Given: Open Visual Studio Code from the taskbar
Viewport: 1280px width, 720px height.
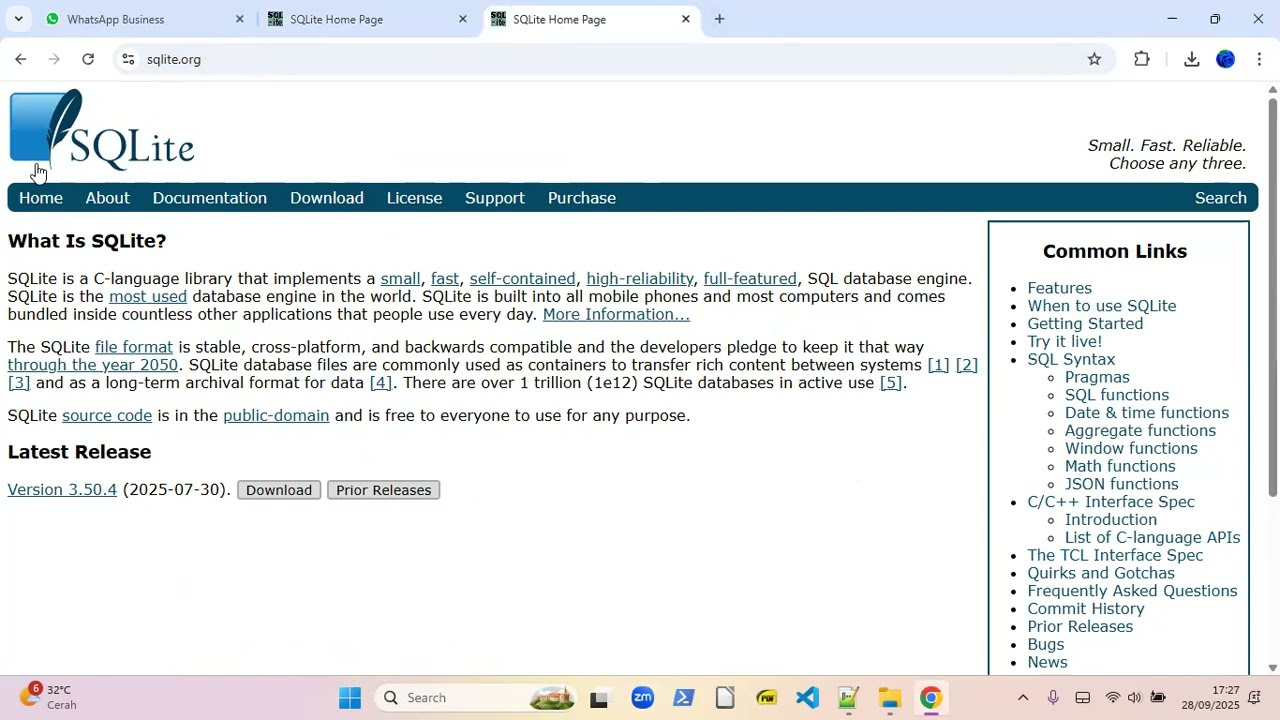Looking at the screenshot, I should click(807, 698).
